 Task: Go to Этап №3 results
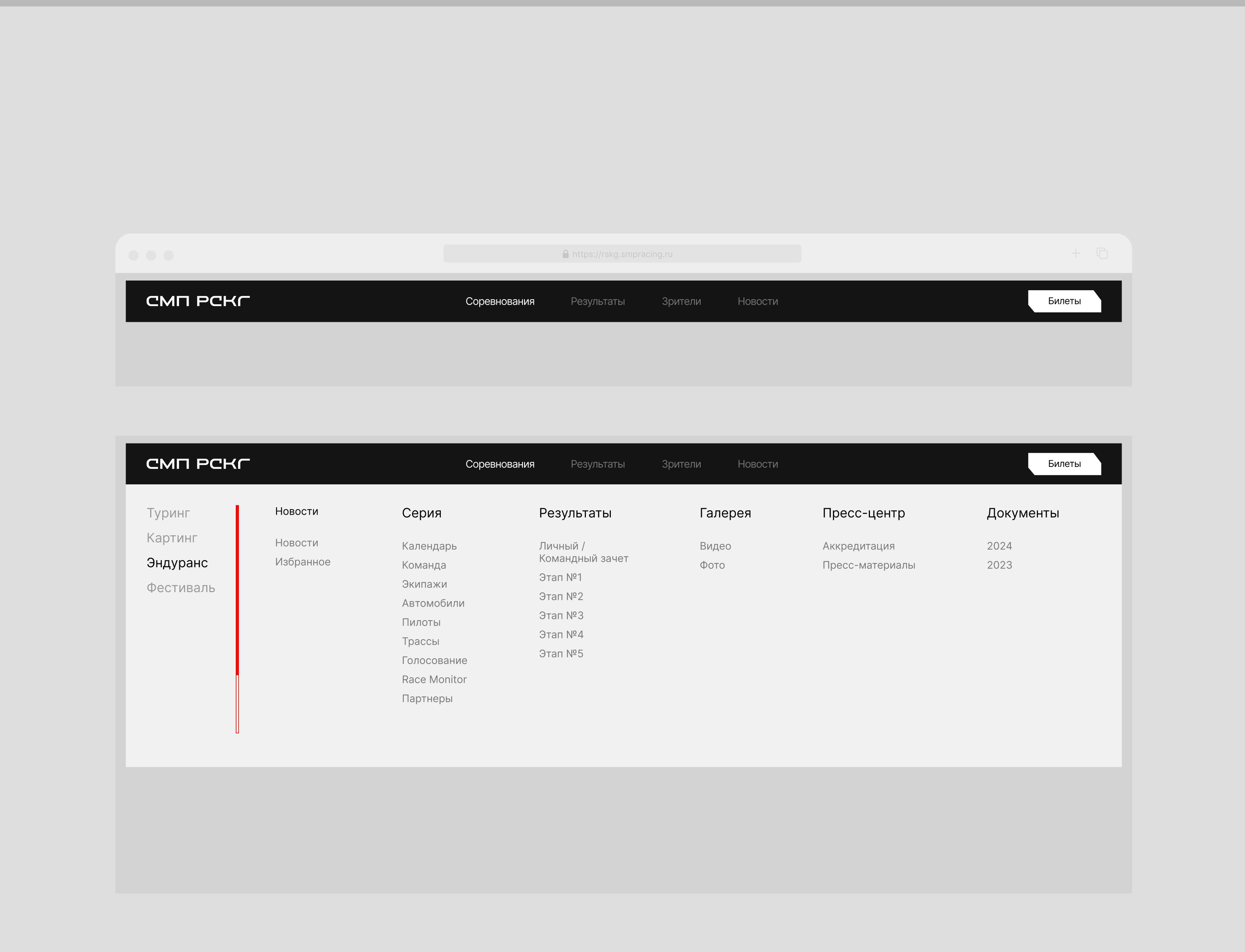tap(561, 615)
